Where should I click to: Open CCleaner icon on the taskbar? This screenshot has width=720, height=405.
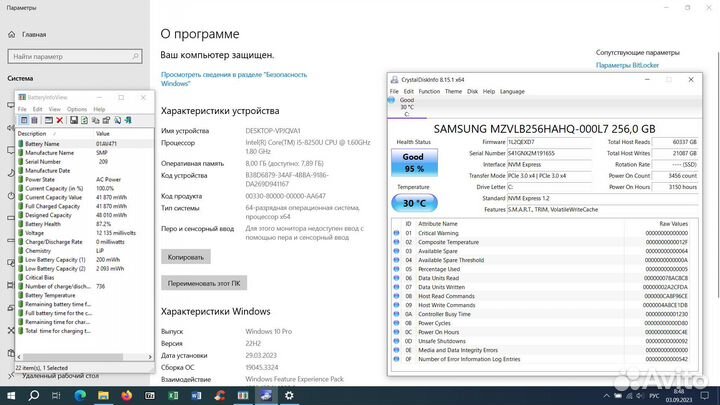click(219, 395)
